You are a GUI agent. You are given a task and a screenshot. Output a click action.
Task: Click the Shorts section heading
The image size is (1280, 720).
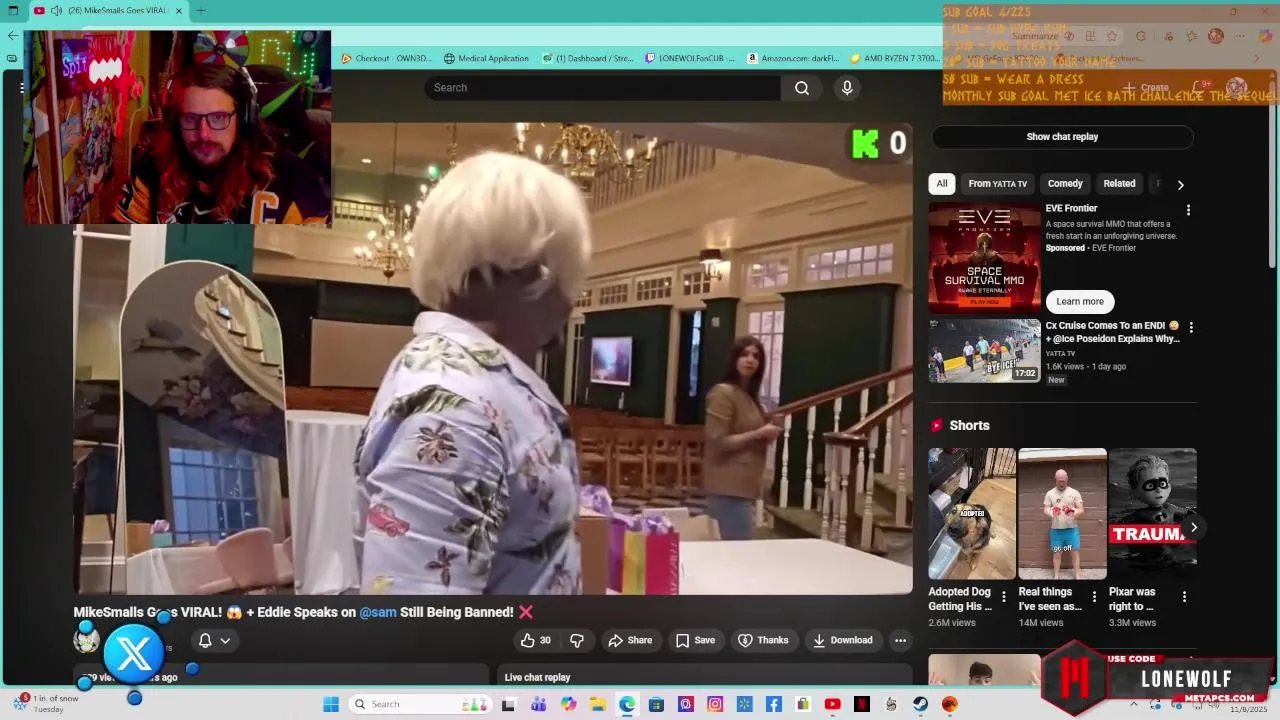pos(969,425)
